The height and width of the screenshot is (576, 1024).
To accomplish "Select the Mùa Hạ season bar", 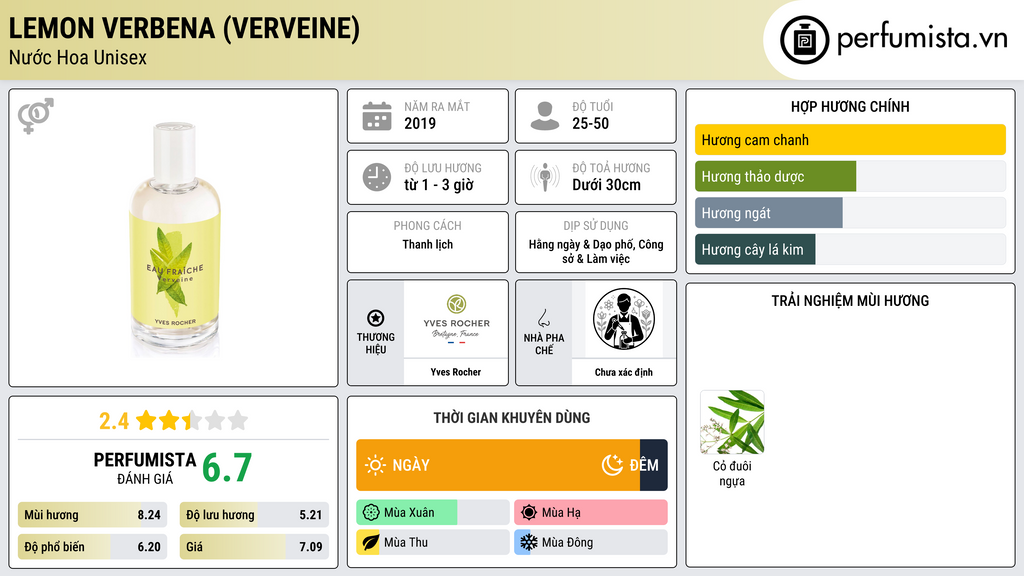I will pyautogui.click(x=590, y=513).
